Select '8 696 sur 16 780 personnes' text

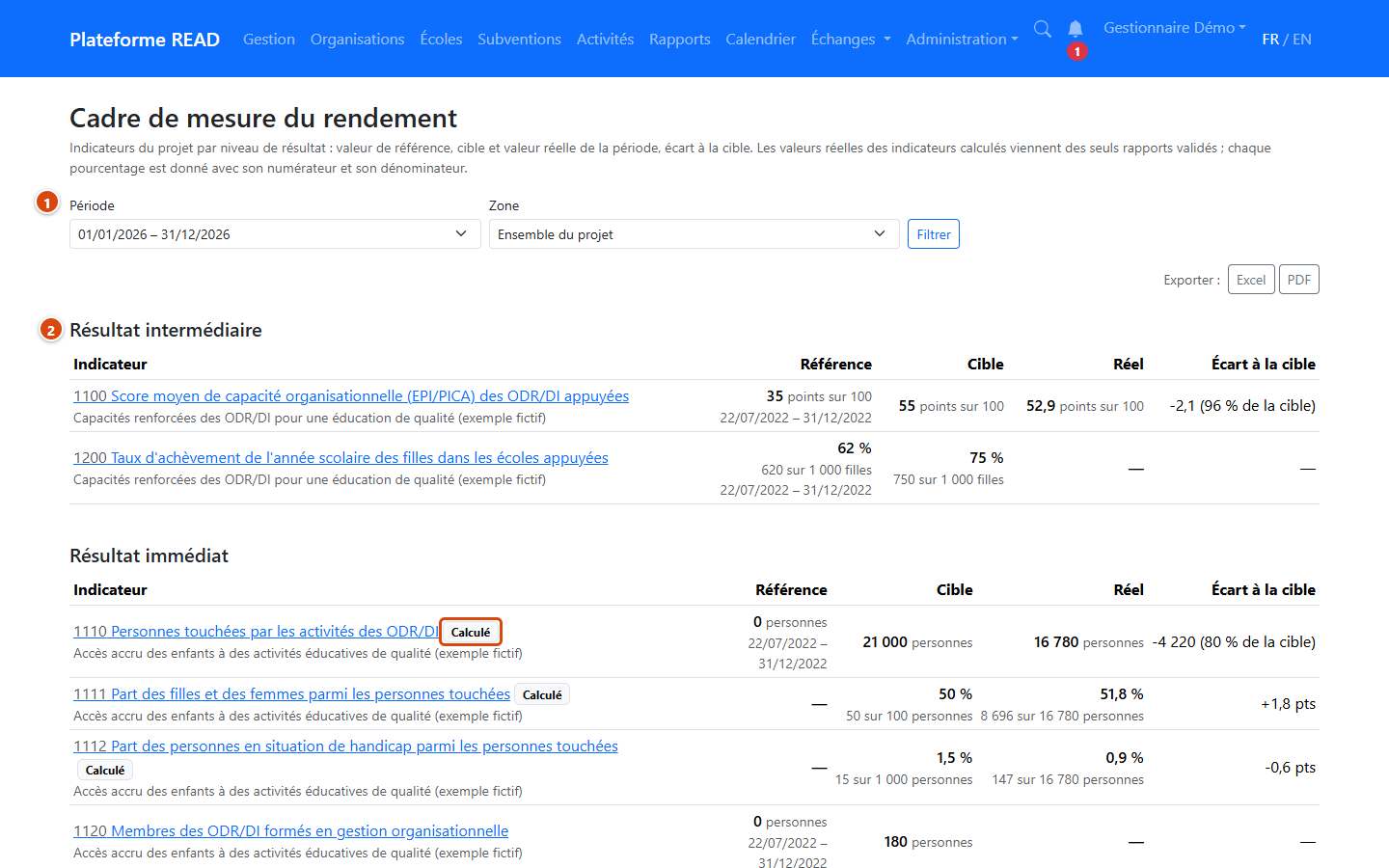coord(1062,717)
